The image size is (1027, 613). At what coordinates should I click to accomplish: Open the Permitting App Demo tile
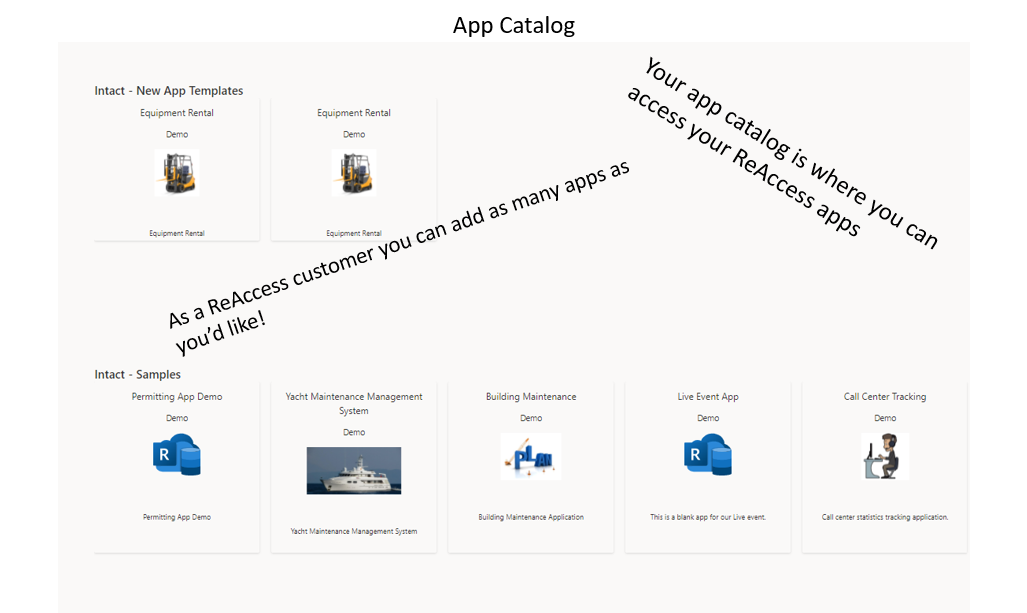click(x=177, y=465)
